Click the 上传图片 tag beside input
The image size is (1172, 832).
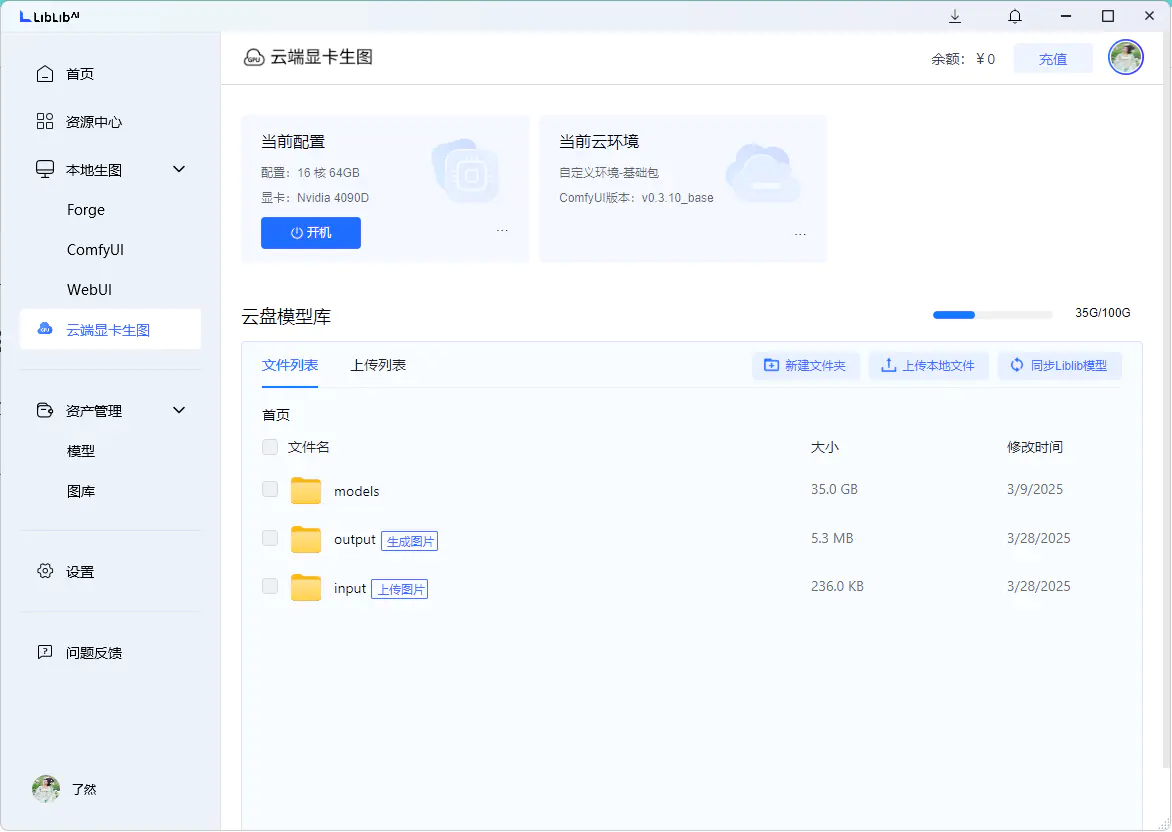coord(400,589)
